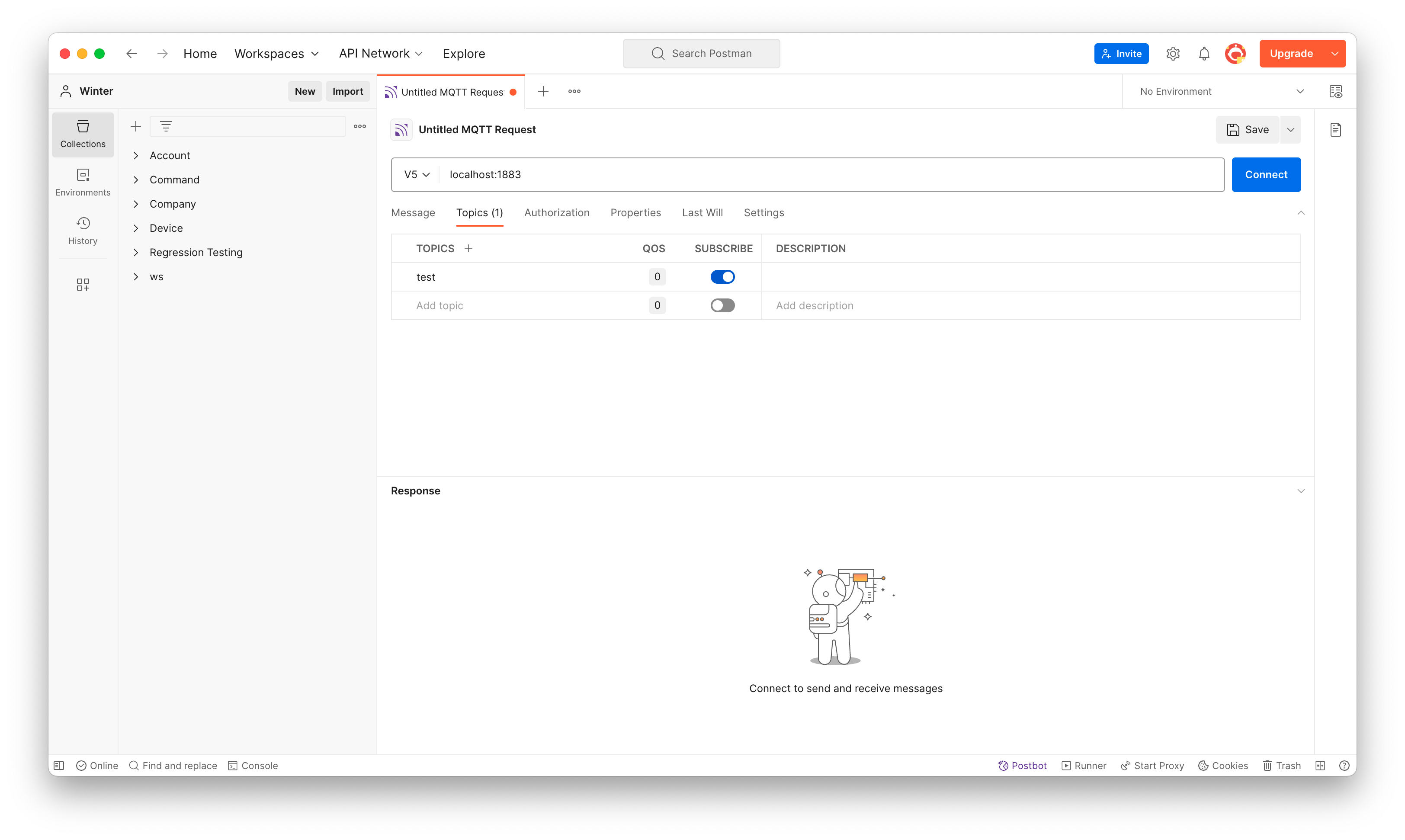Open Runner from the status bar
Screen dimensions: 1405x840
[x=1084, y=765]
